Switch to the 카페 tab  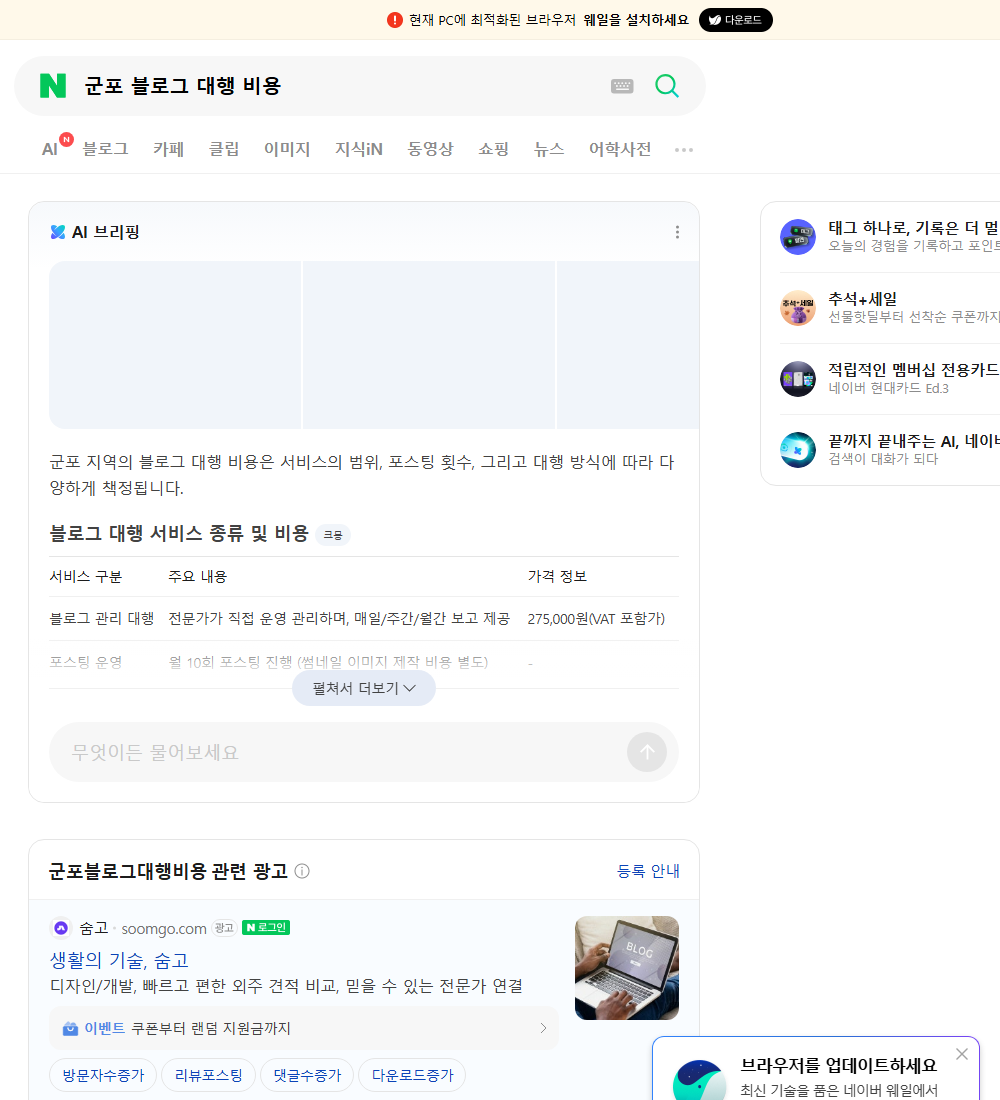[168, 149]
